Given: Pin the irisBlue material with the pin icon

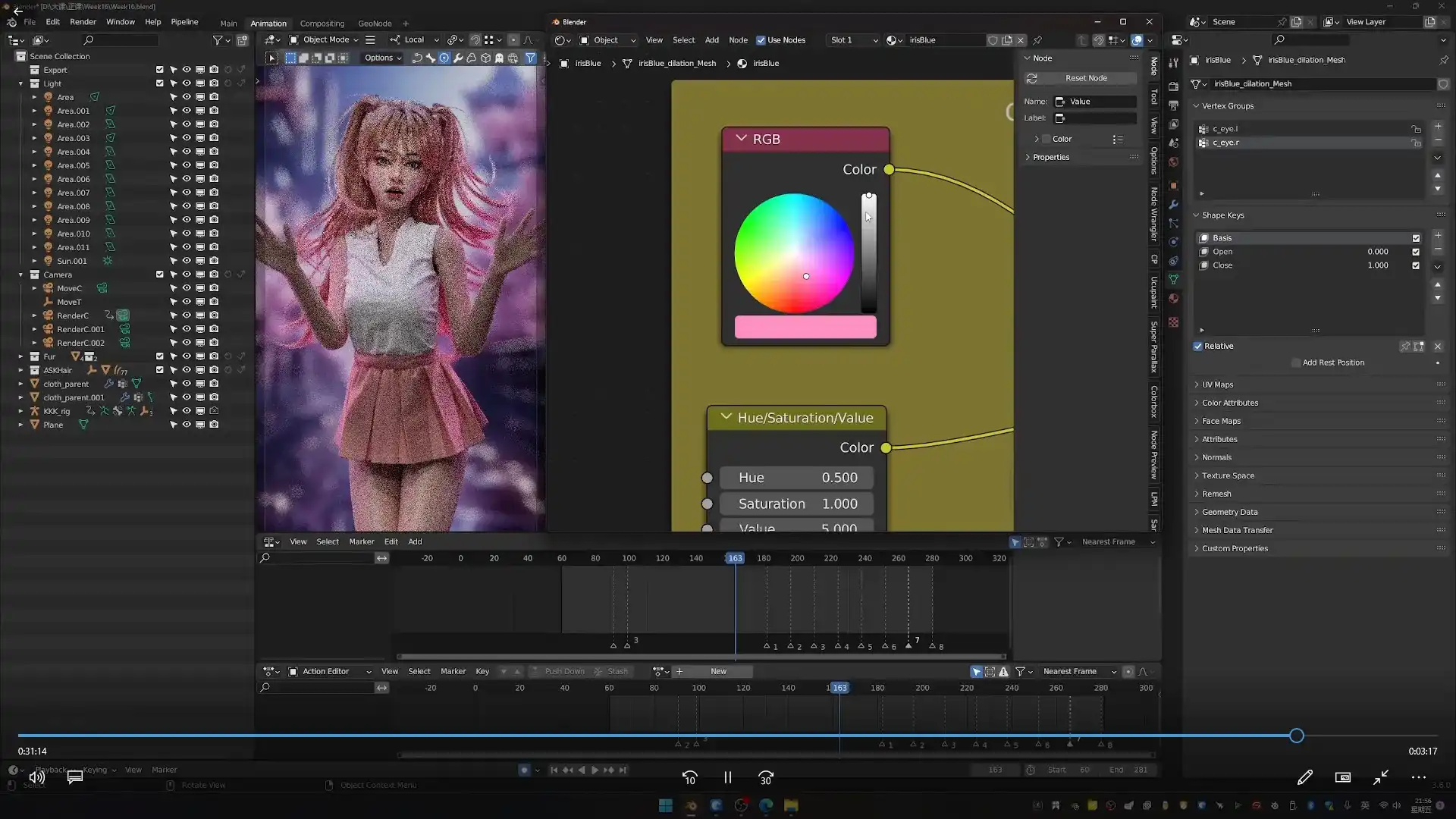Looking at the screenshot, I should tap(1038, 40).
